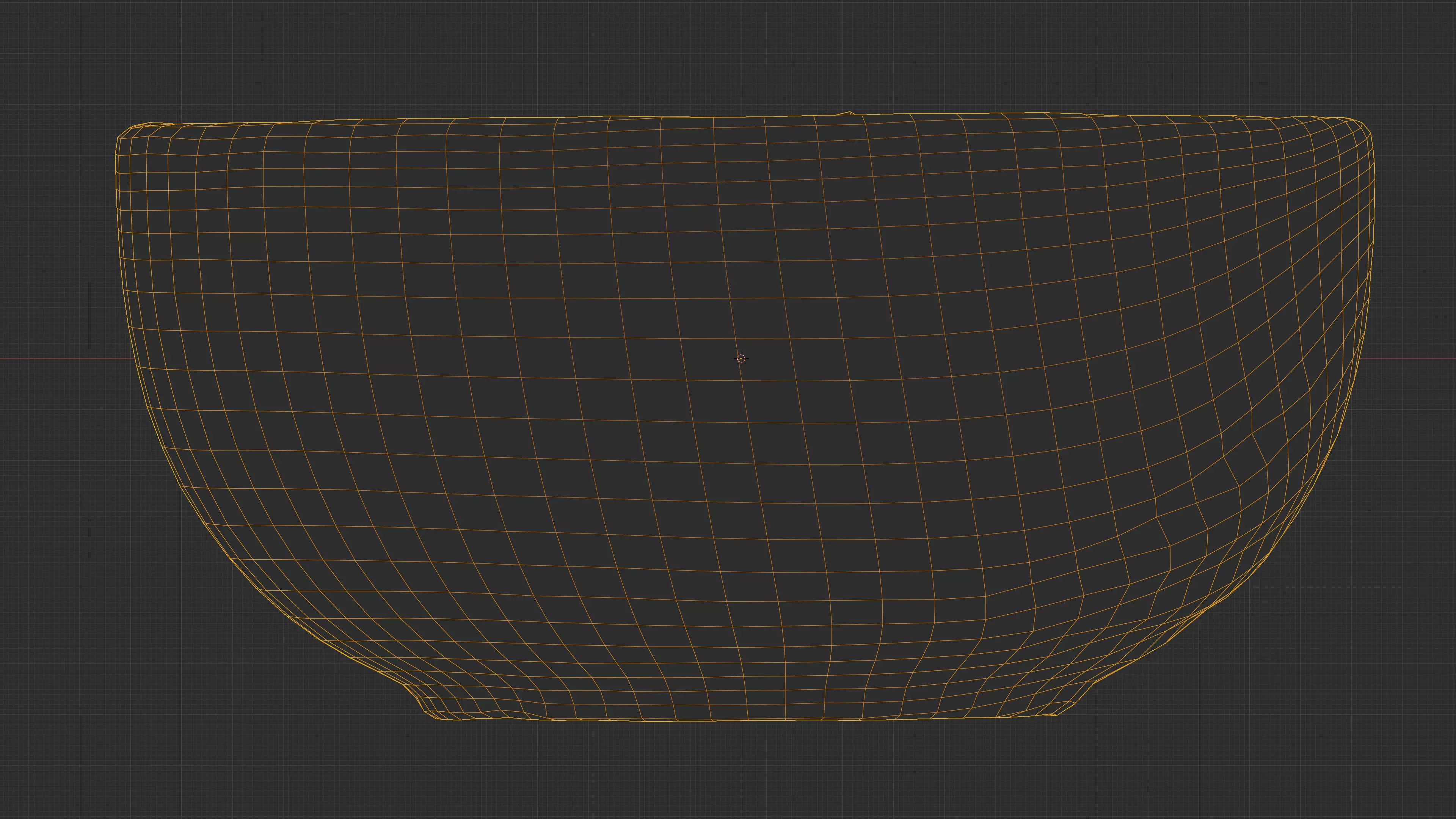Screen dimensions: 1456x819
Task: Click the 3D cursor at viewport center
Action: pos(741,358)
